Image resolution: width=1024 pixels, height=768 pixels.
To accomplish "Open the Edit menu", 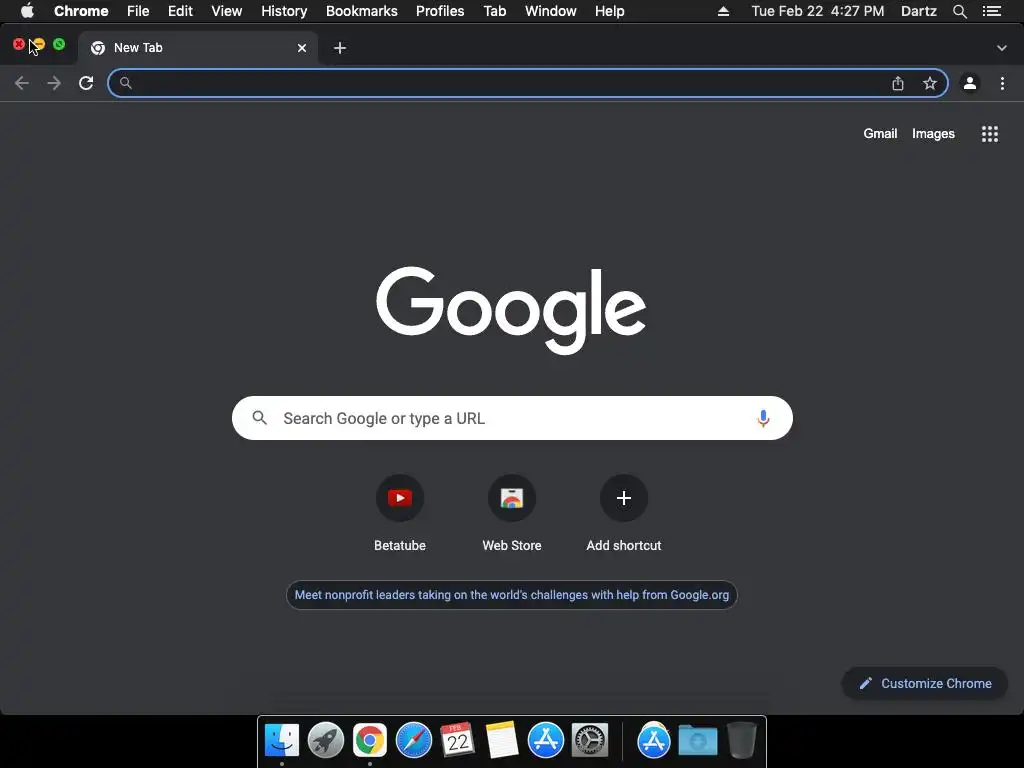I will point(180,11).
